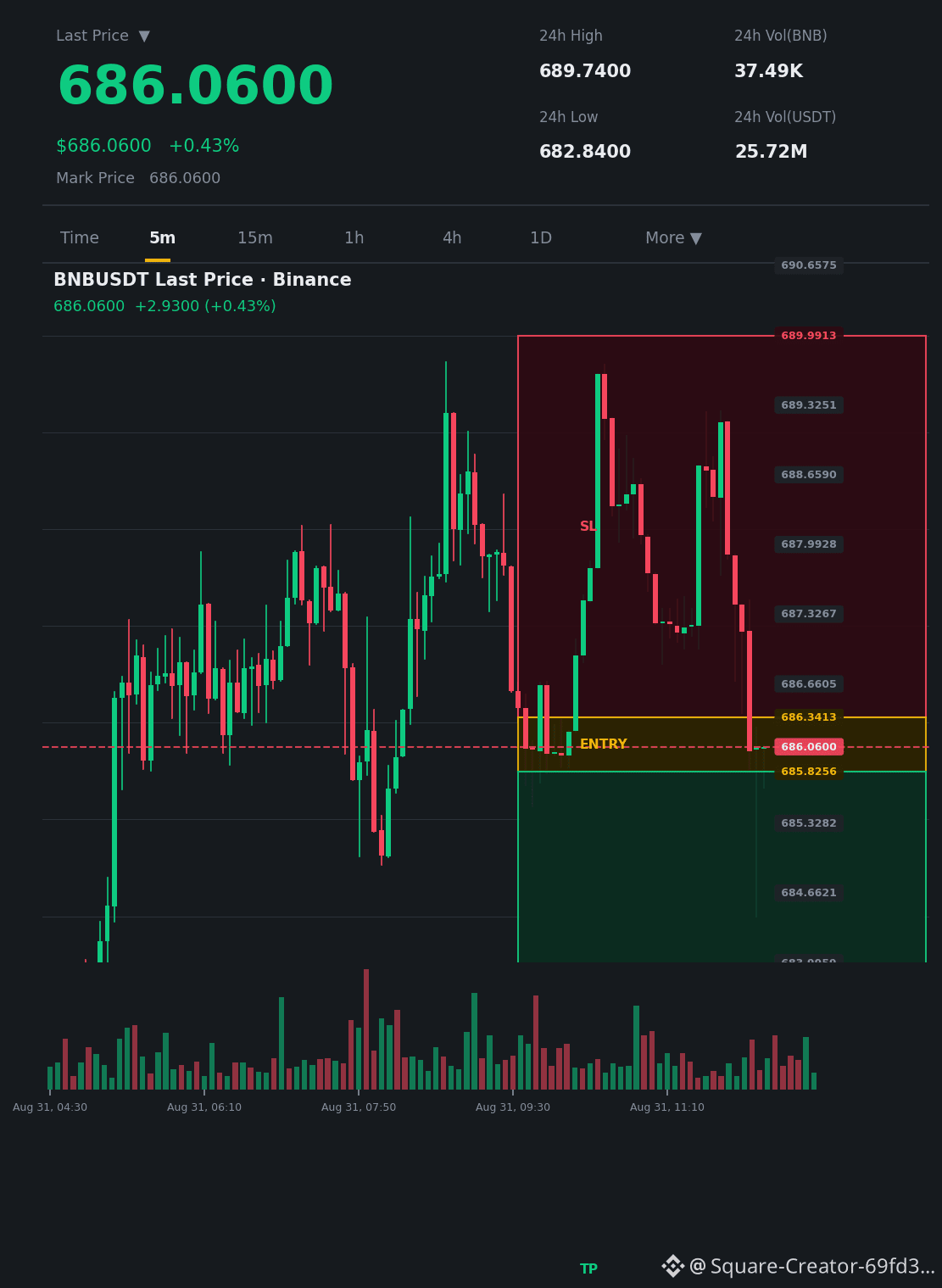Switch to the 15m interval tab
942x1288 pixels.
[255, 238]
